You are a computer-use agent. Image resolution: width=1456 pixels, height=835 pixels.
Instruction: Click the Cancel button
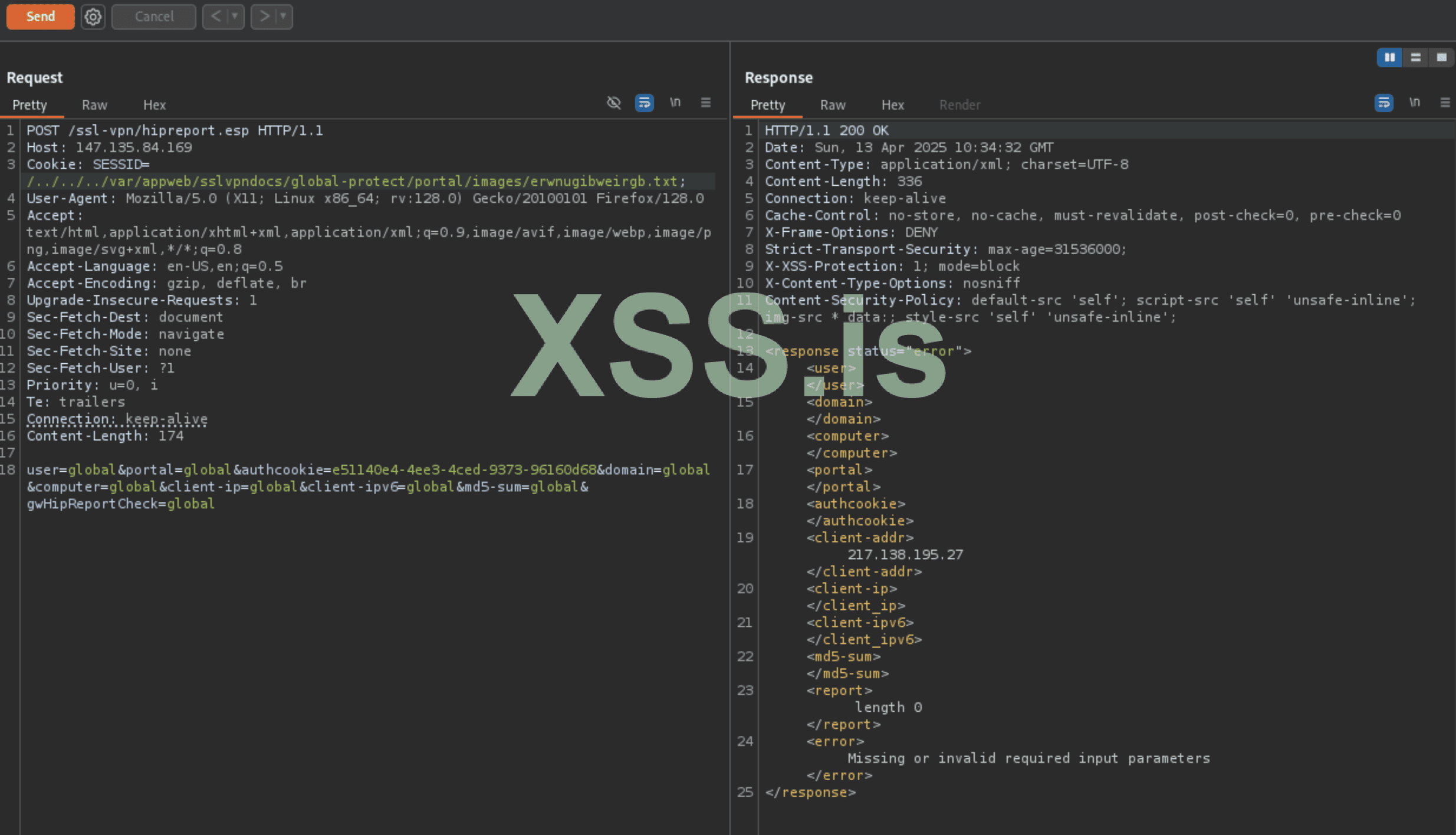pyautogui.click(x=154, y=17)
